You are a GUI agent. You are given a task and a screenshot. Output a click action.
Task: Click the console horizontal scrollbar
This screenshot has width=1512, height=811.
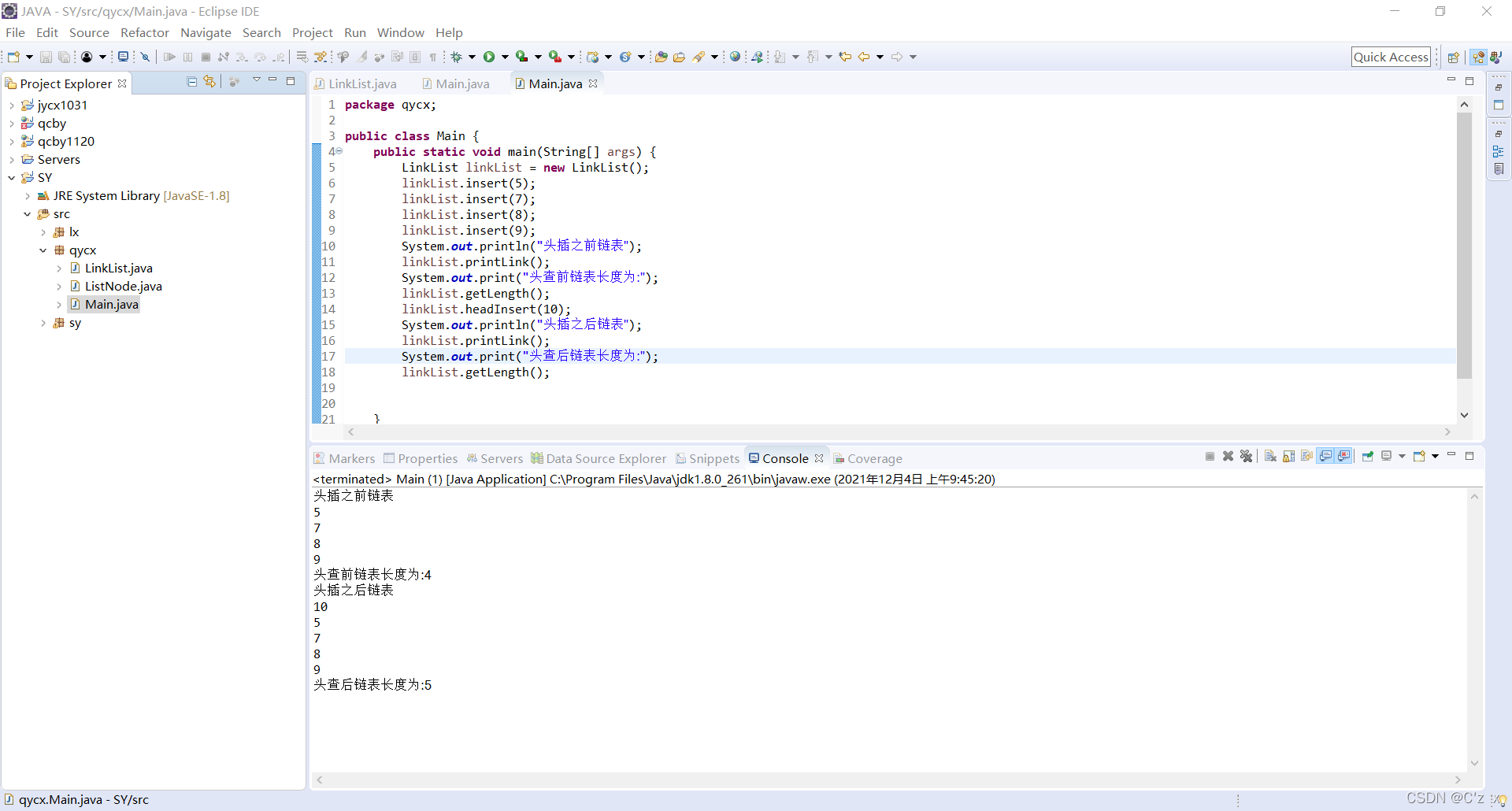[x=888, y=780]
